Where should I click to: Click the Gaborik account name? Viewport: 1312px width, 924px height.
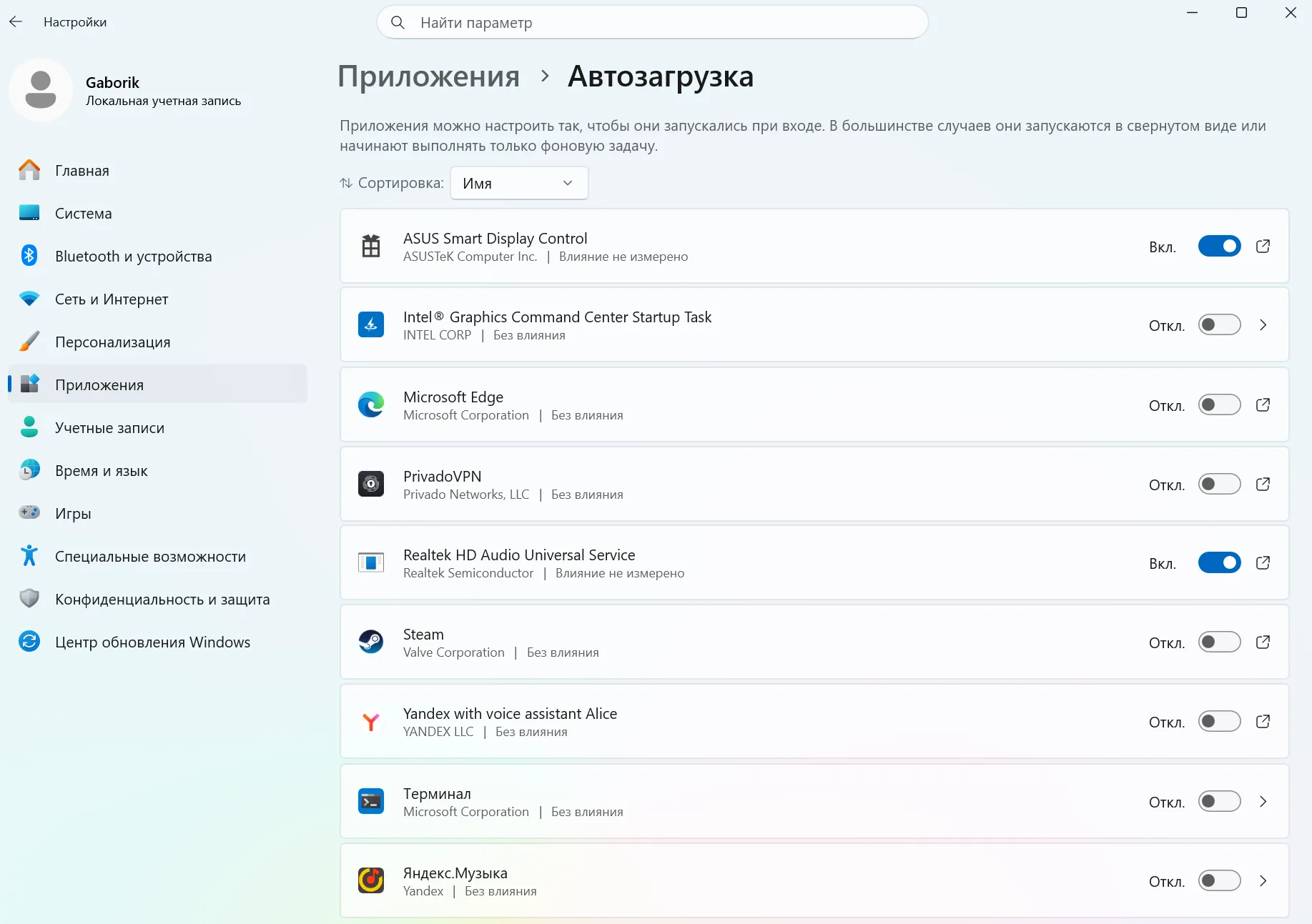tap(112, 83)
